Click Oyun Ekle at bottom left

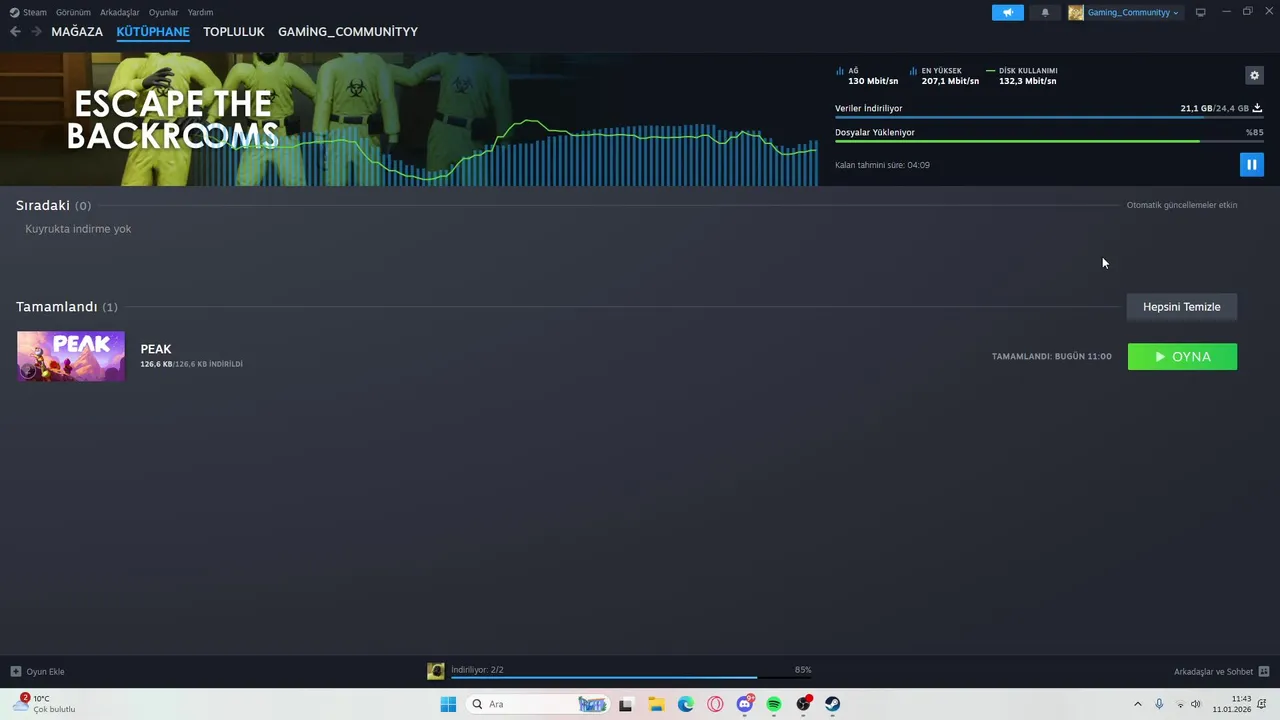[38, 671]
